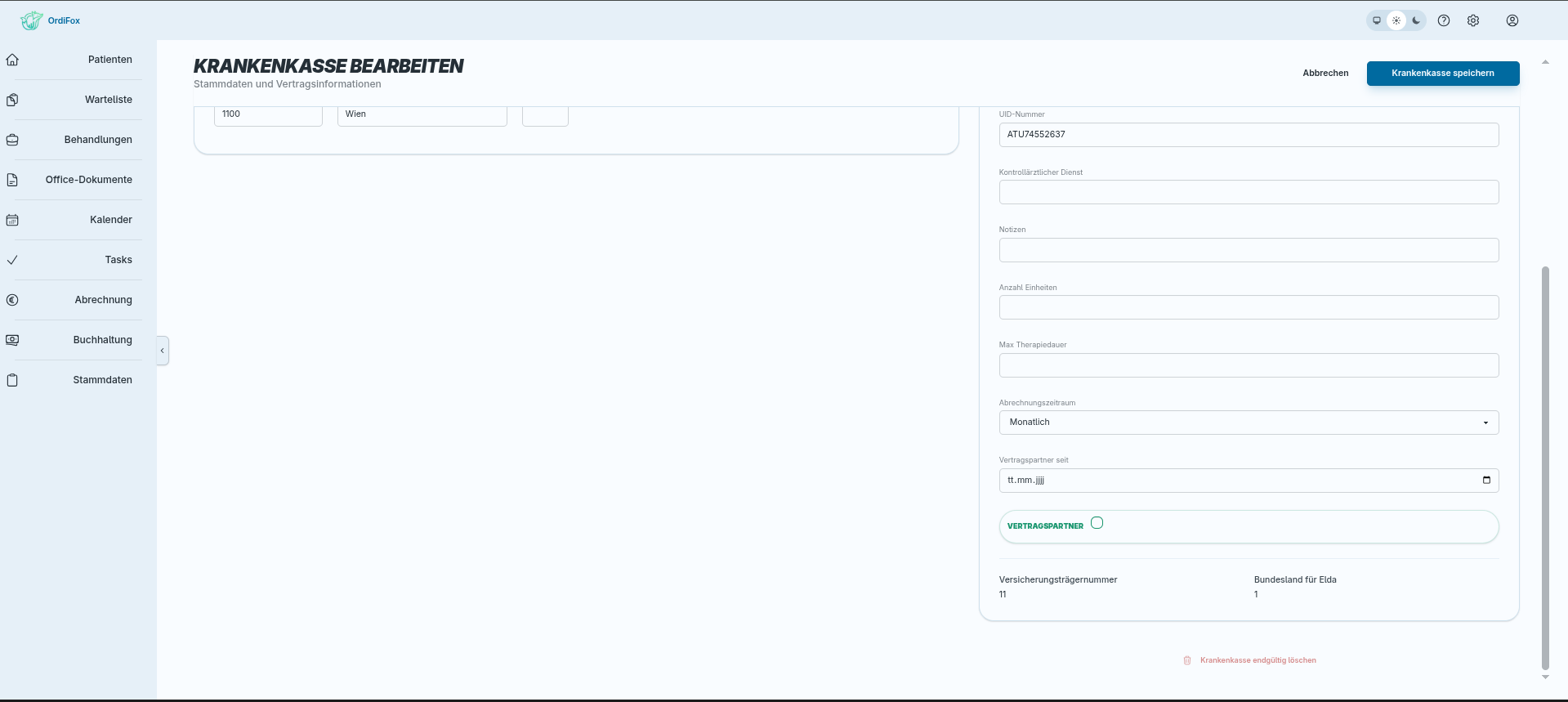Switch to dark mode moon toggle

pyautogui.click(x=1416, y=20)
